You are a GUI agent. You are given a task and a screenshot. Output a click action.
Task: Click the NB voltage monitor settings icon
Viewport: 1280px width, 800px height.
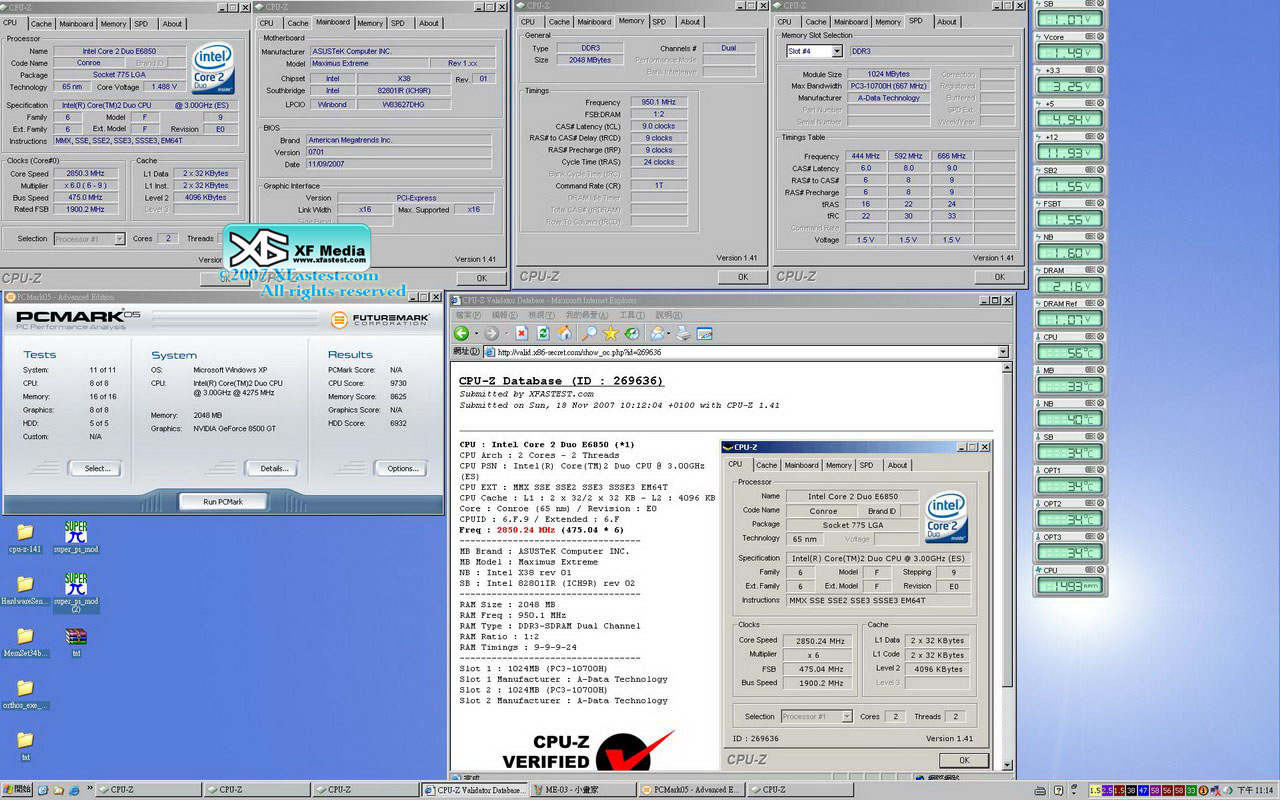pyautogui.click(x=1089, y=237)
